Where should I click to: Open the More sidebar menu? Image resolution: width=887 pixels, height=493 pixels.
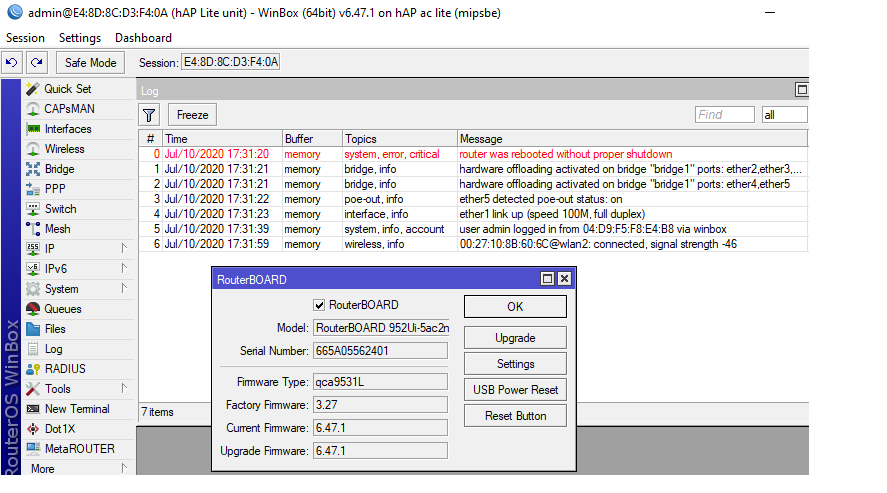click(43, 469)
